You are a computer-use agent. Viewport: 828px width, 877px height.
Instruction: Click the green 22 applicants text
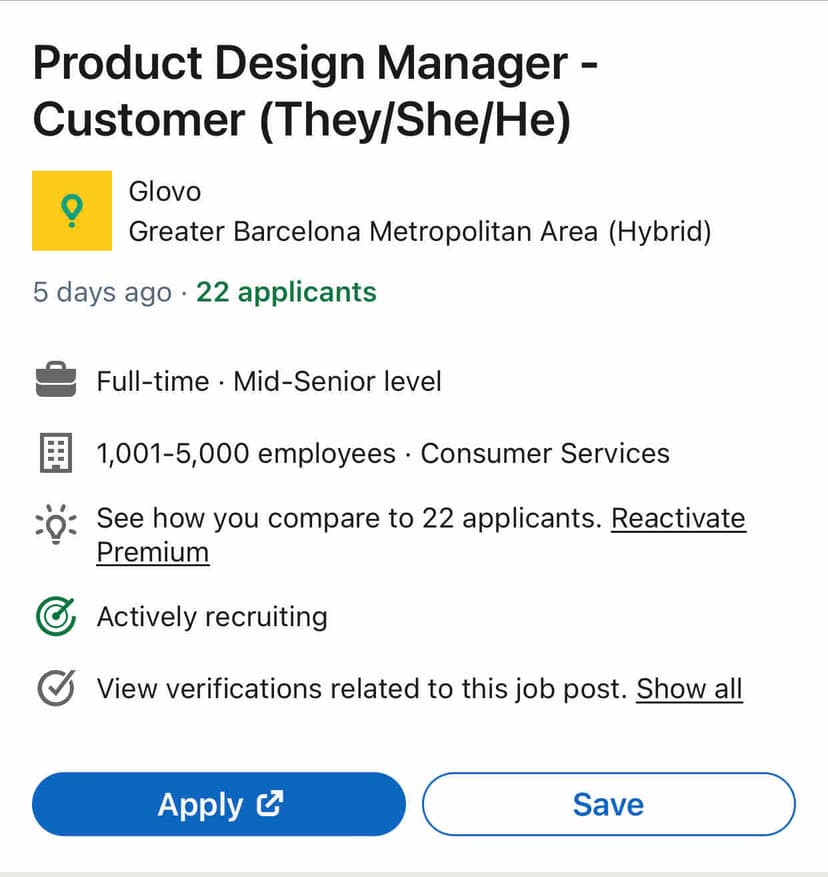286,293
